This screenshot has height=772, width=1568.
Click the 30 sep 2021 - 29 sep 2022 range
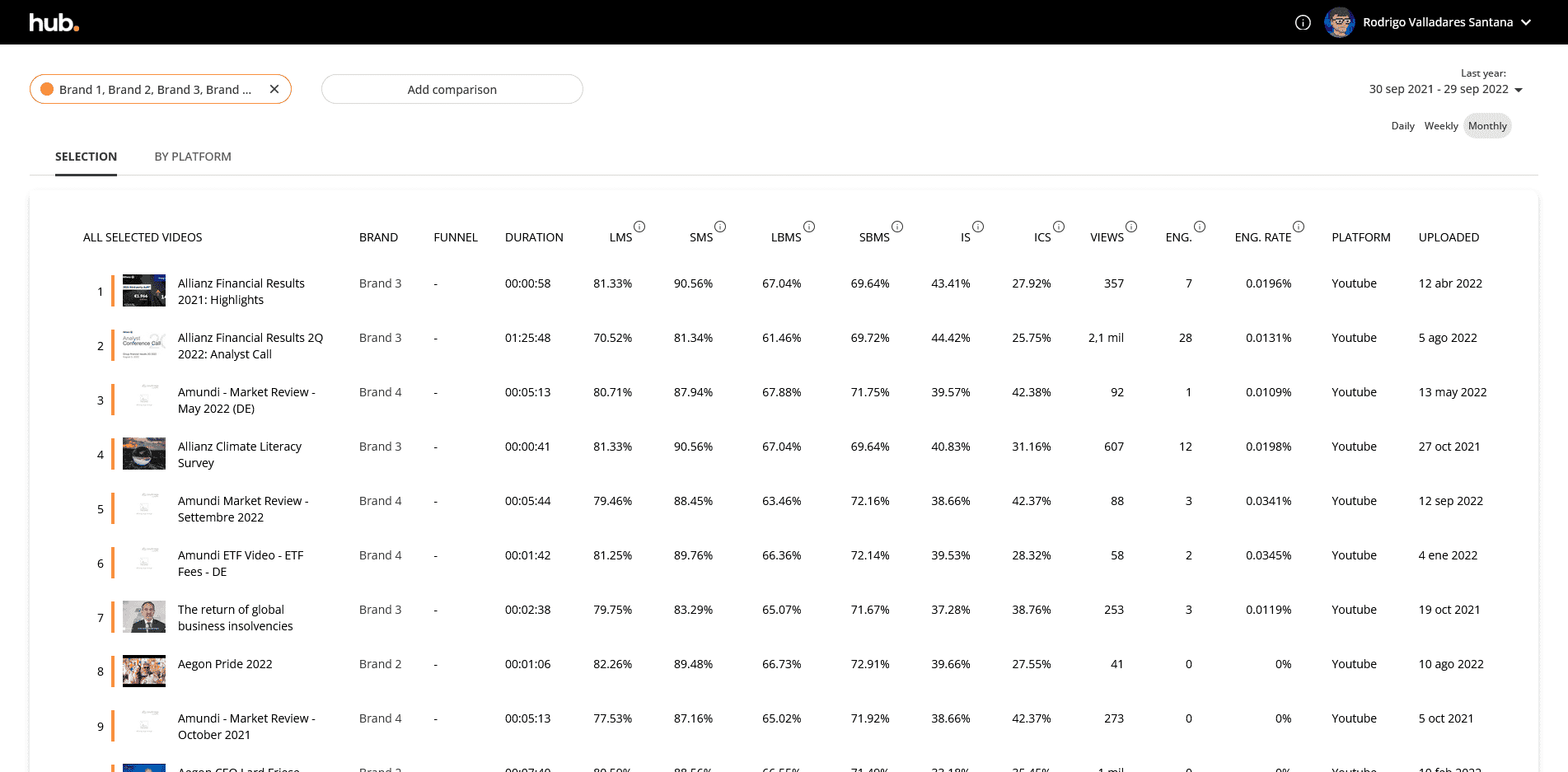coord(1439,89)
